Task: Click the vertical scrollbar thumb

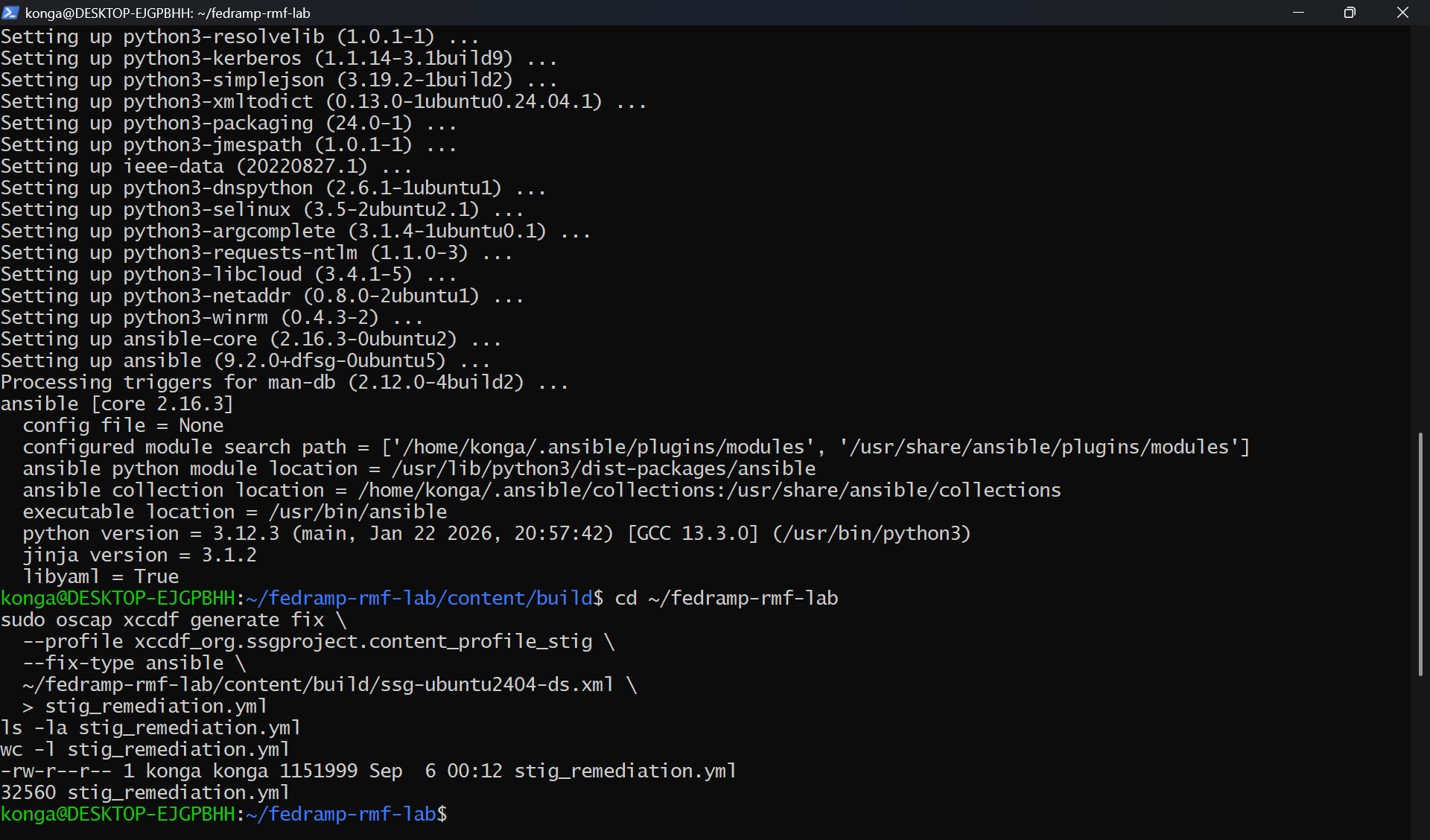Action: pos(1420,554)
